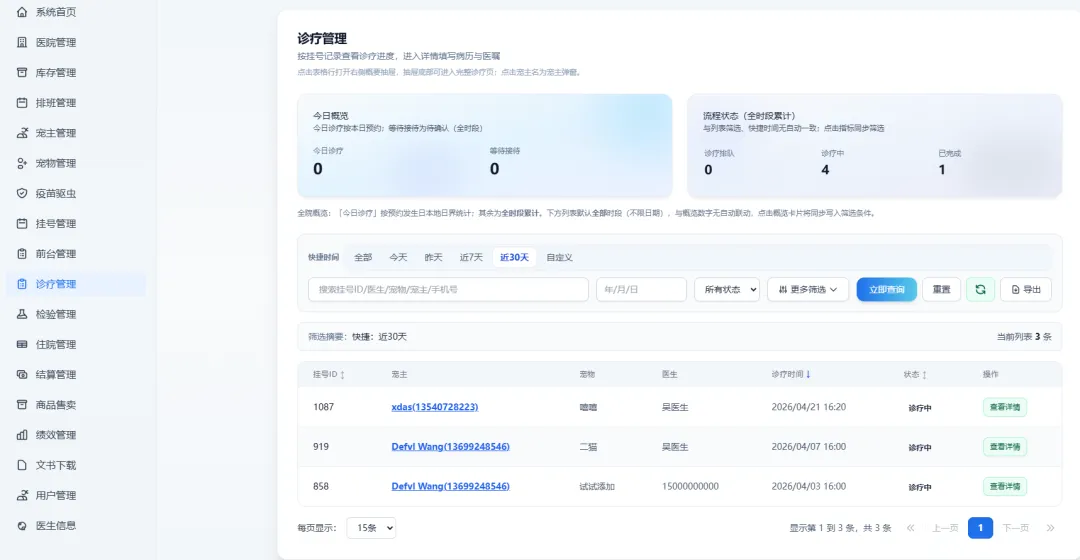Click the 医院管理 building icon
The height and width of the screenshot is (560, 1080).
point(22,42)
